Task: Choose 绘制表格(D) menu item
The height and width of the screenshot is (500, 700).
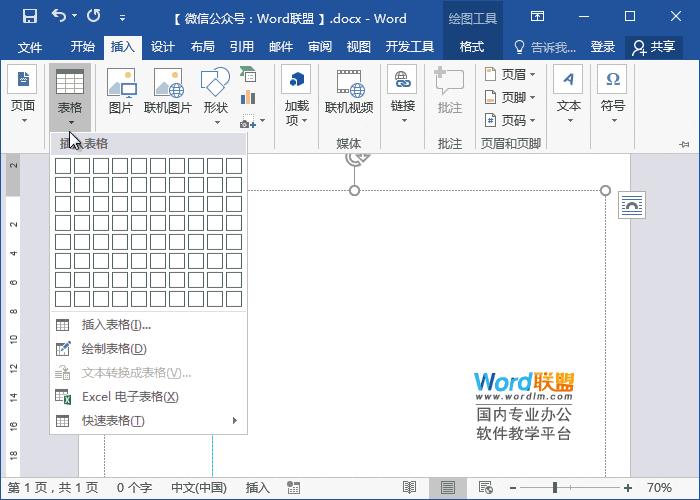Action: 148,349
